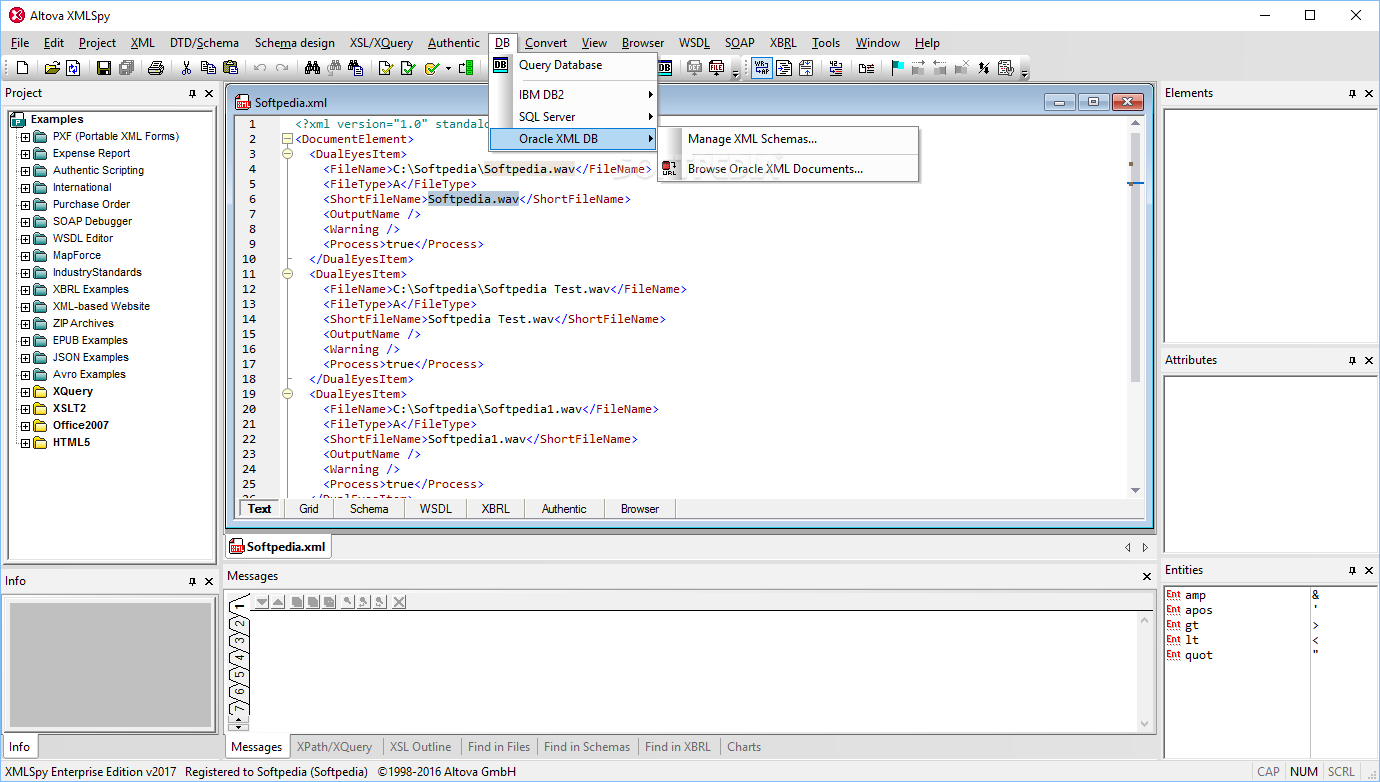The image size is (1380, 782).
Task: Toggle Word Wrap in the text toolbar
Action: [762, 68]
